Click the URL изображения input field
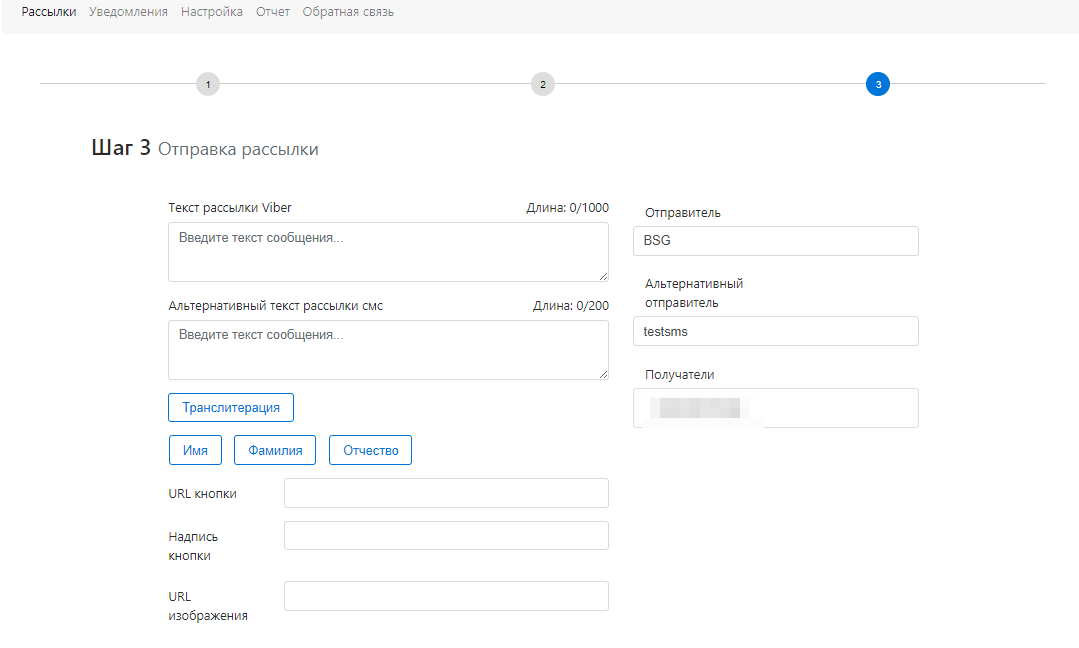This screenshot has height=648, width=1079. point(446,596)
